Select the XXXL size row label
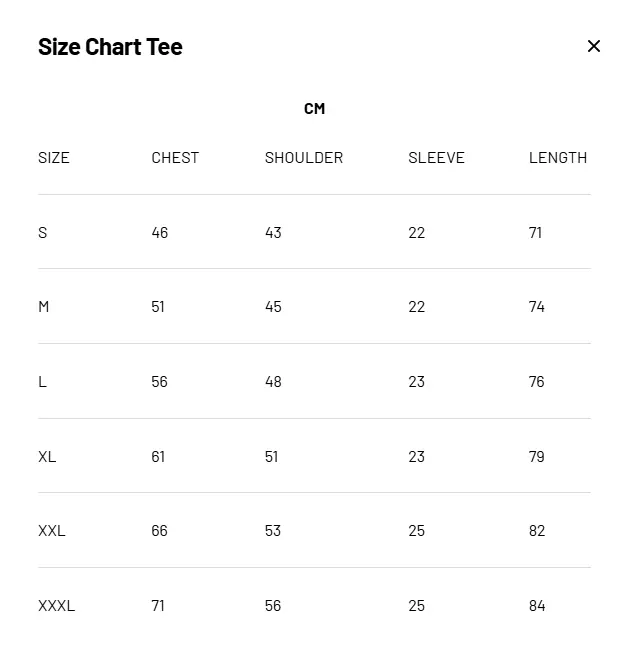Screen dimensions: 626x654 (56, 605)
